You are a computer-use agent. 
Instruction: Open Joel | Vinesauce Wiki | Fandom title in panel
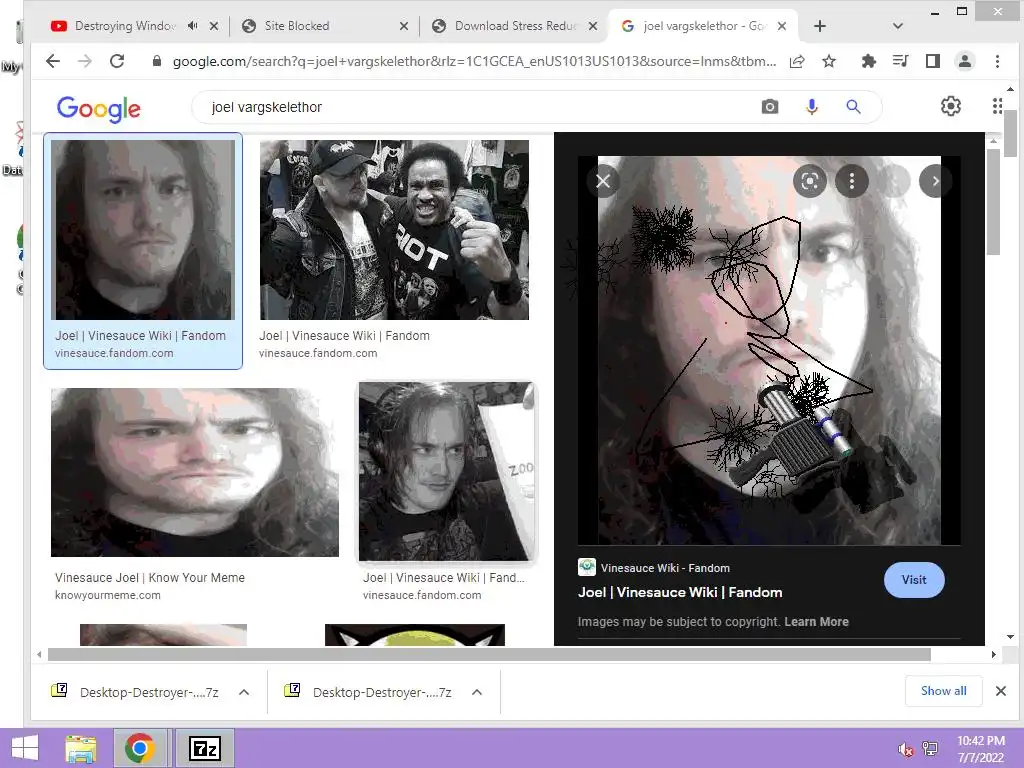pyautogui.click(x=680, y=592)
